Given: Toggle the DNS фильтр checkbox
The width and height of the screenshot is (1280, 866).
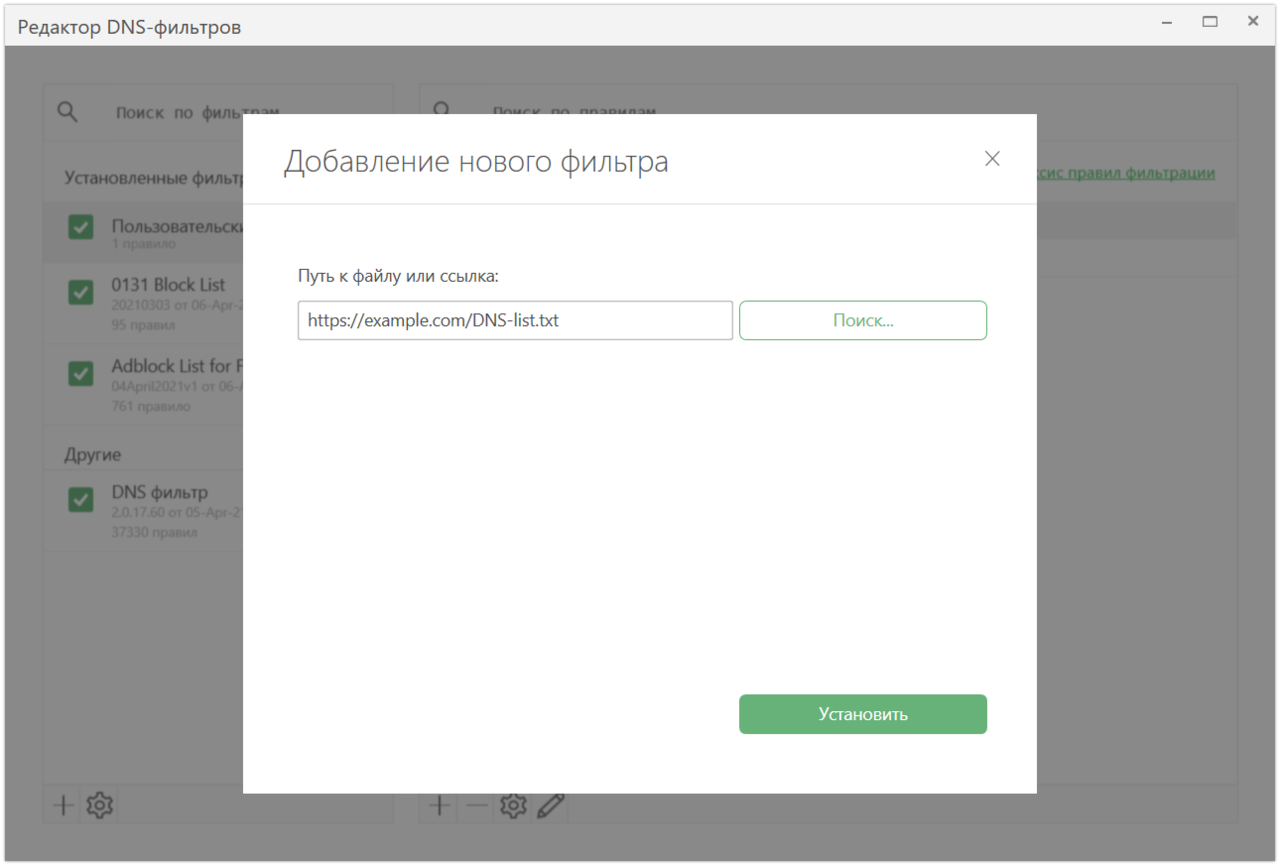Looking at the screenshot, I should pos(81,499).
